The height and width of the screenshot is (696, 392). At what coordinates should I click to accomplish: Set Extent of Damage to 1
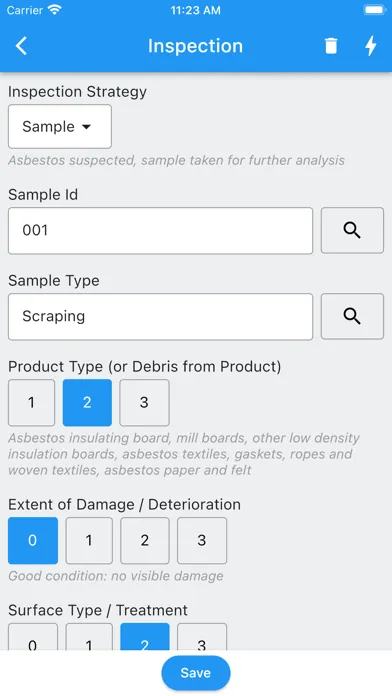tap(89, 541)
